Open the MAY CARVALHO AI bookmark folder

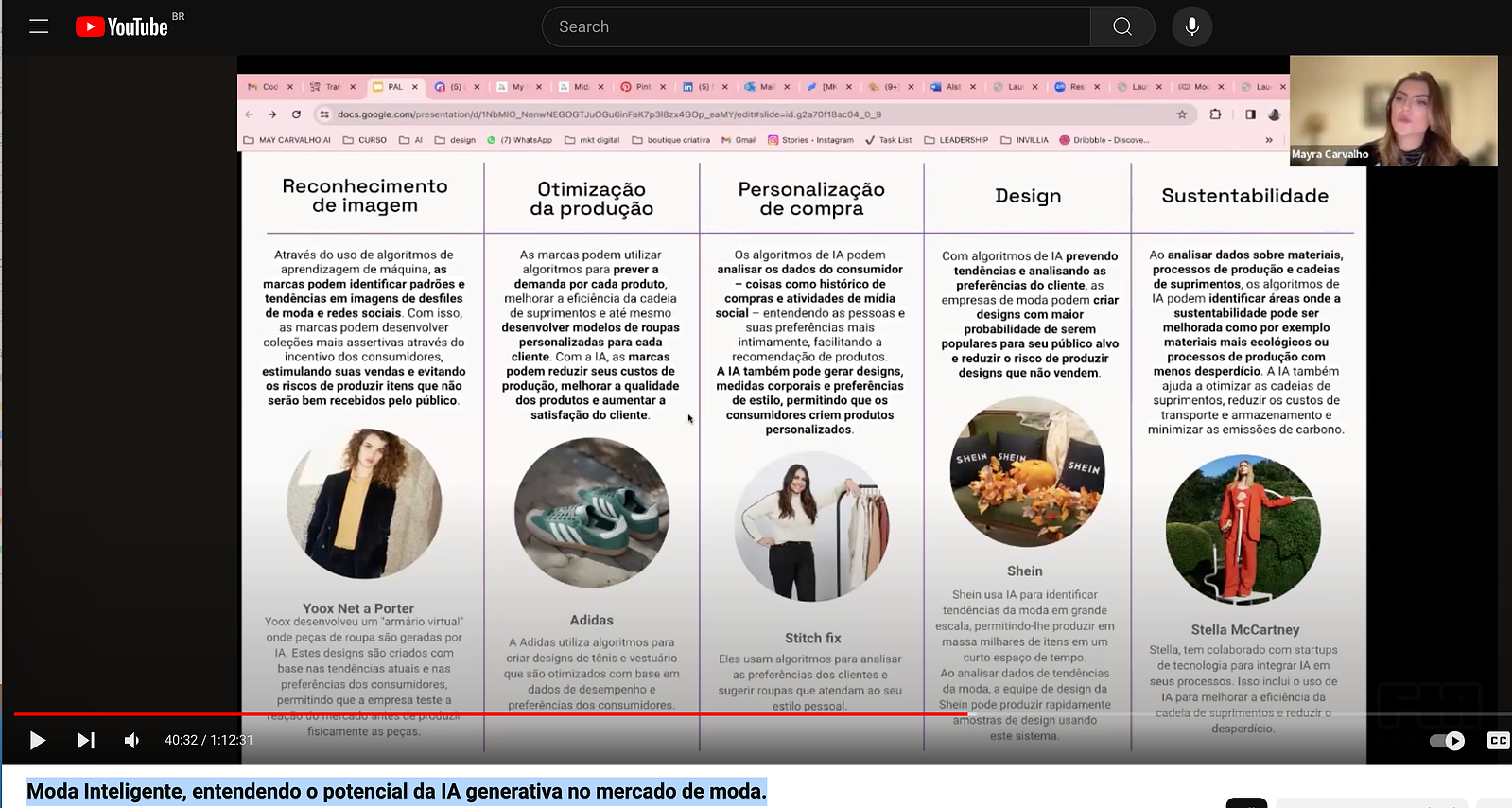(x=287, y=140)
